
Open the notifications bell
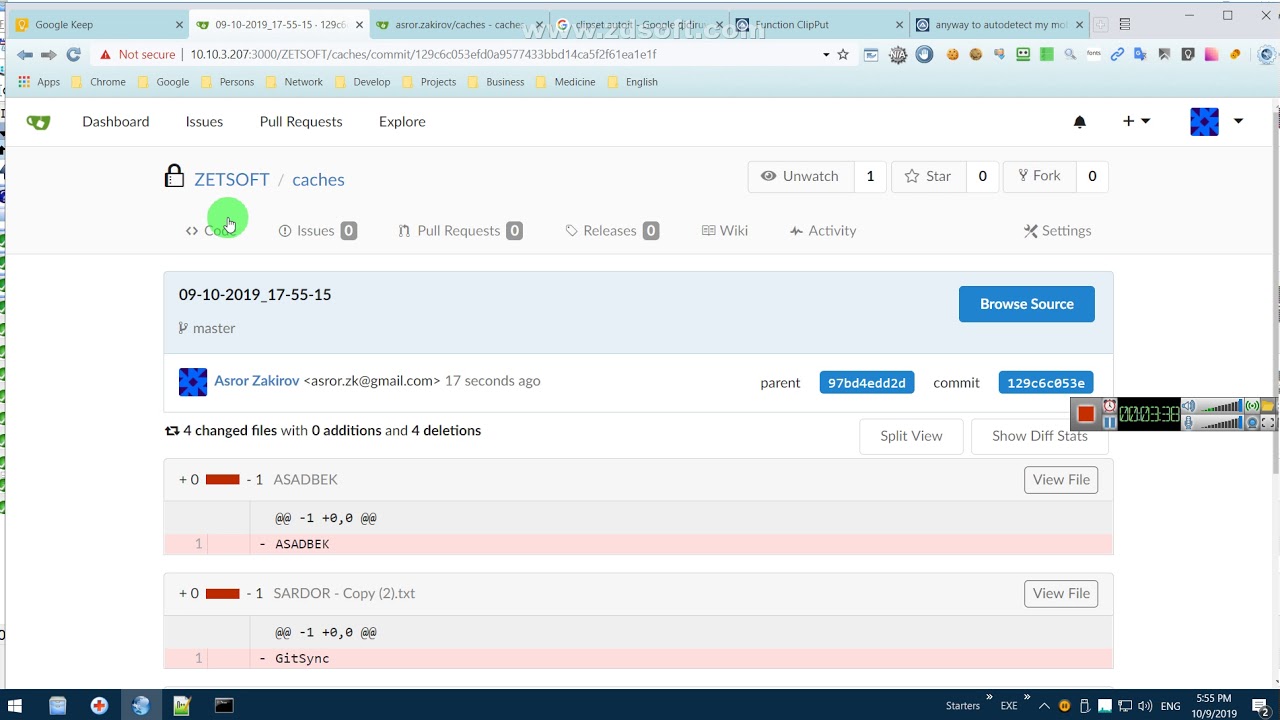click(1080, 122)
